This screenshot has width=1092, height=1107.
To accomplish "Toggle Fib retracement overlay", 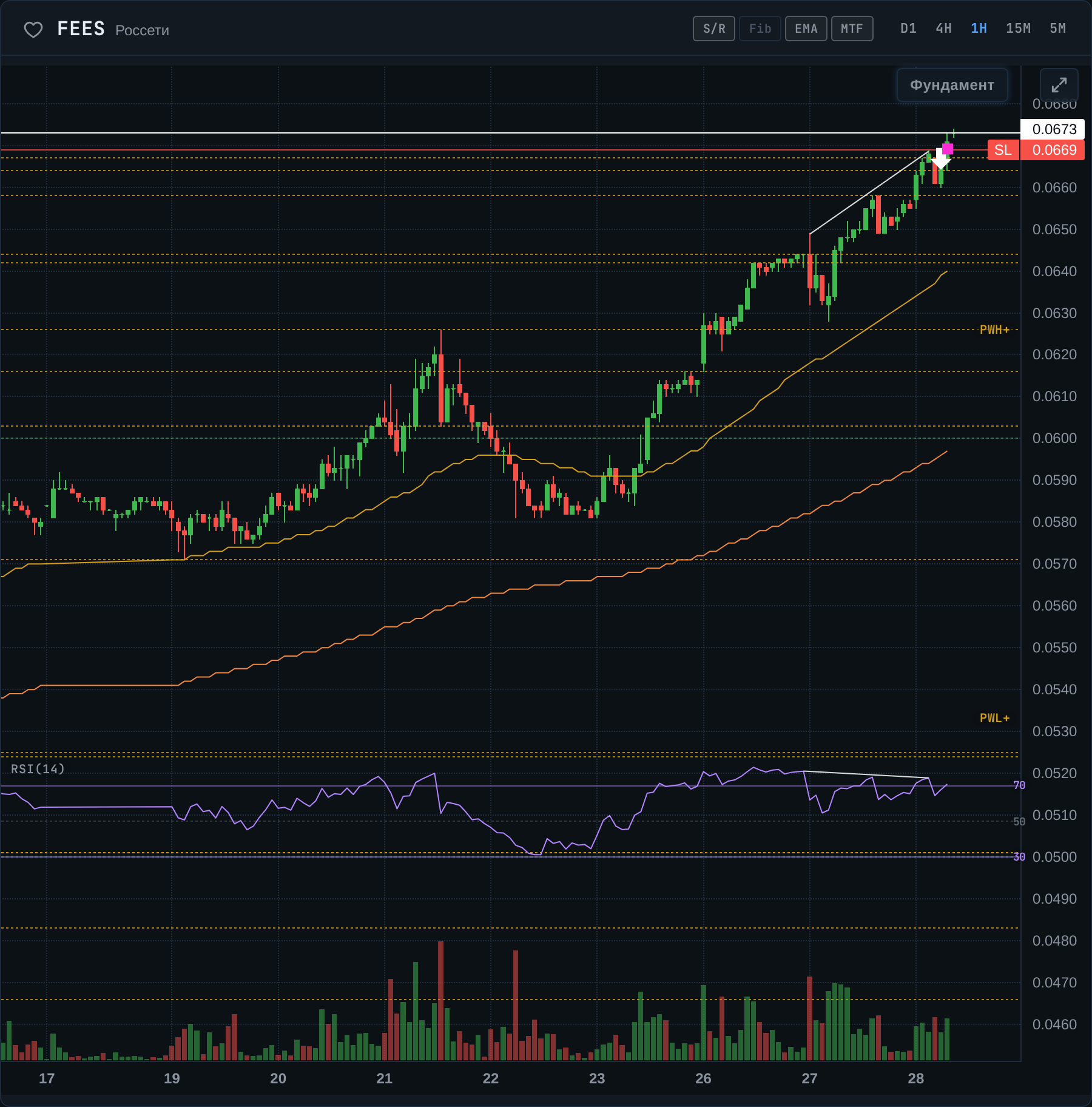I will (760, 29).
